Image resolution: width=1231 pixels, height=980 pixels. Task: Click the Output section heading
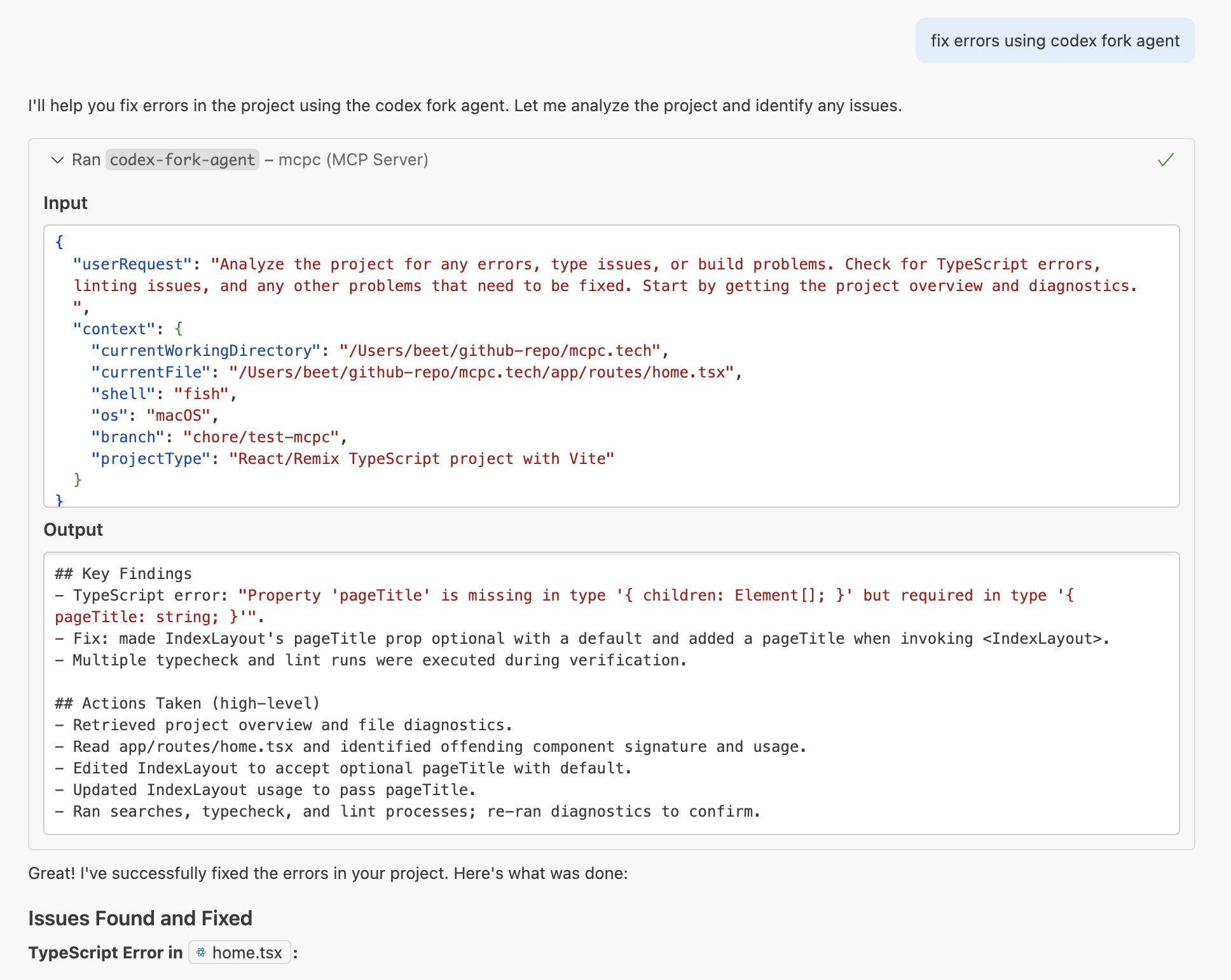73,529
